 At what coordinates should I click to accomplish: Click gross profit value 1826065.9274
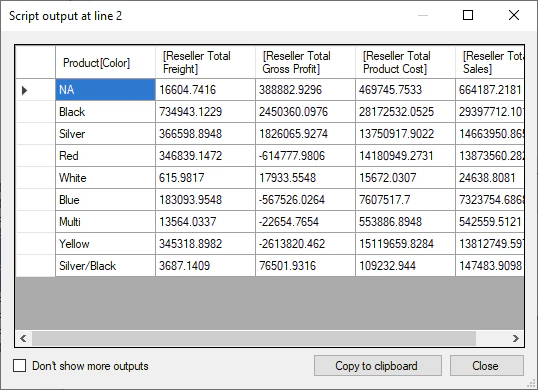[305, 134]
